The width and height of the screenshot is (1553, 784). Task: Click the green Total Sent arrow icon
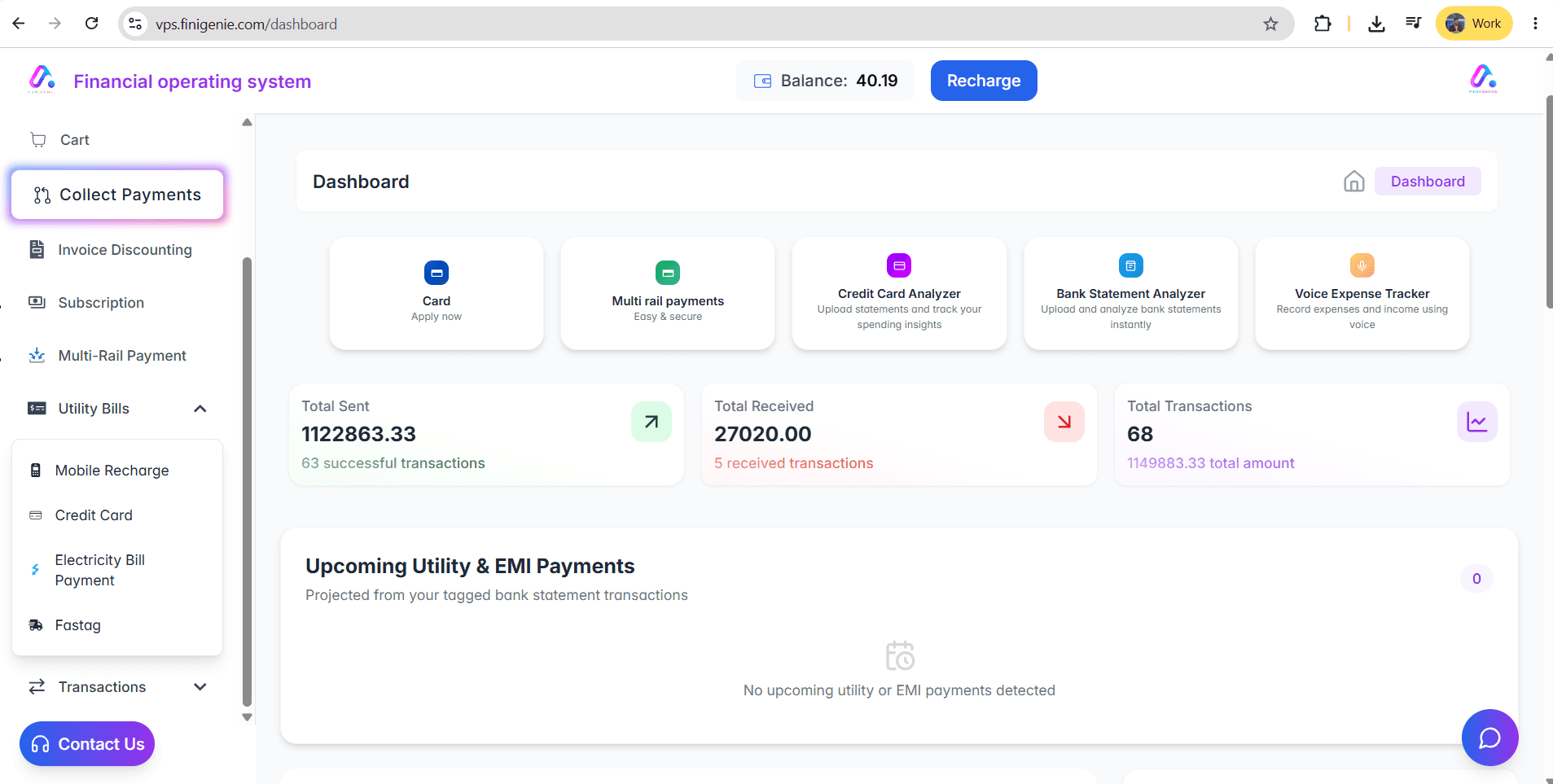(x=651, y=422)
